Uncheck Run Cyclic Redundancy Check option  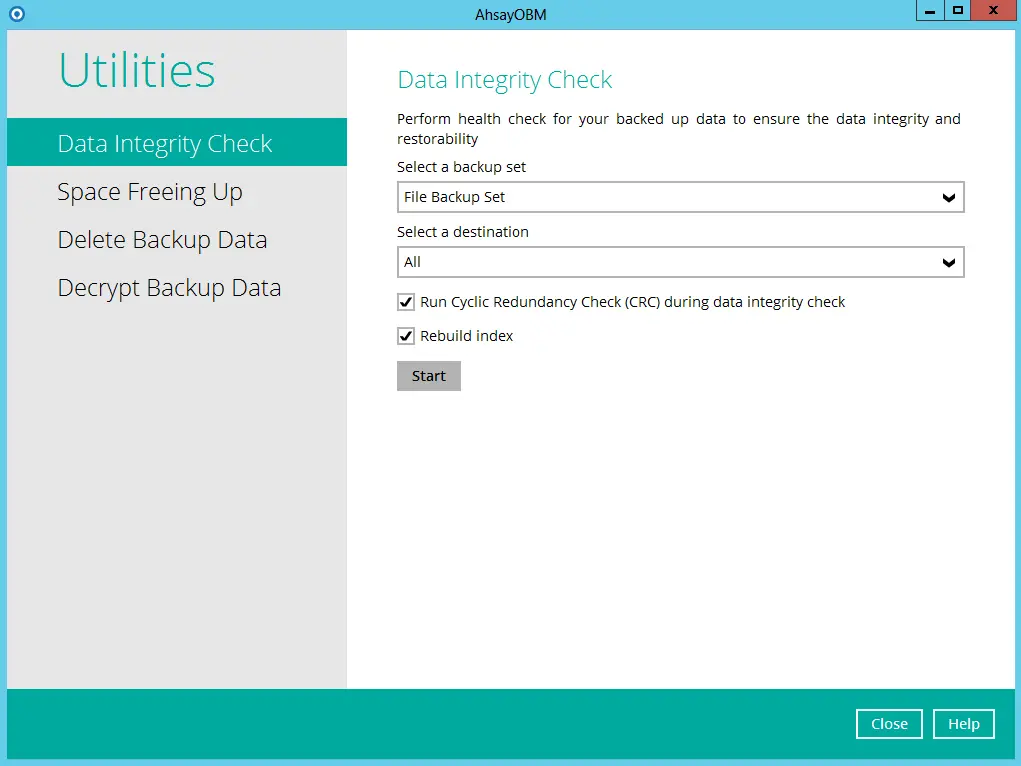tap(406, 301)
